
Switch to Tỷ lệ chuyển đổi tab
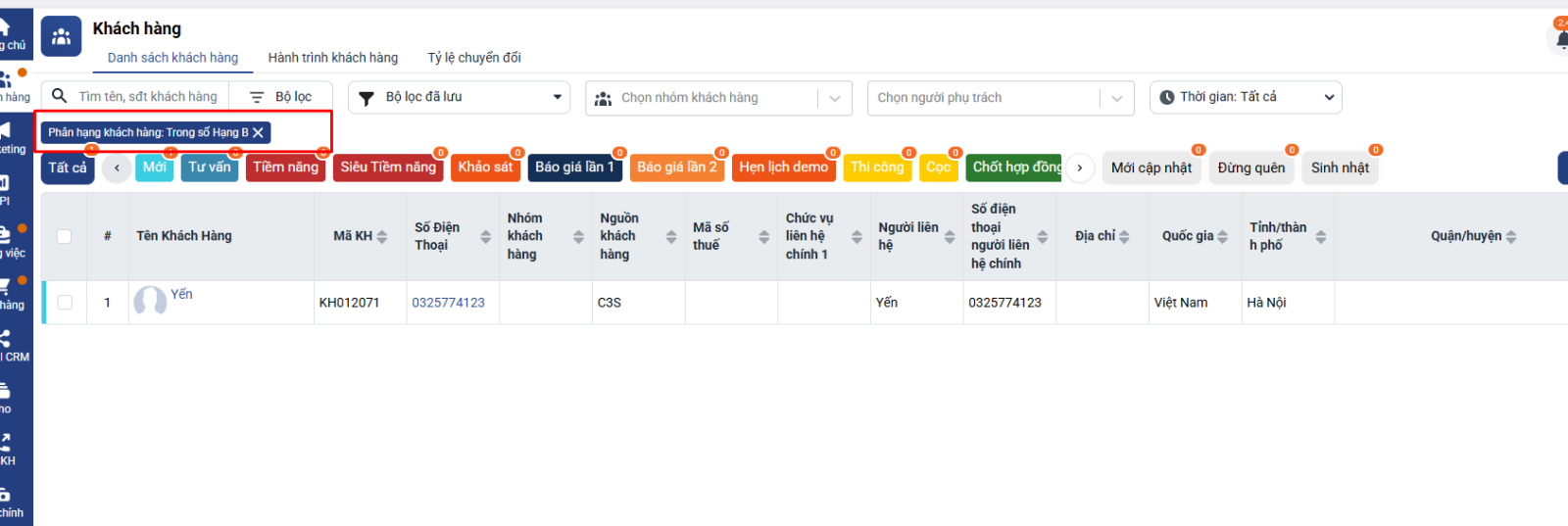(x=474, y=58)
